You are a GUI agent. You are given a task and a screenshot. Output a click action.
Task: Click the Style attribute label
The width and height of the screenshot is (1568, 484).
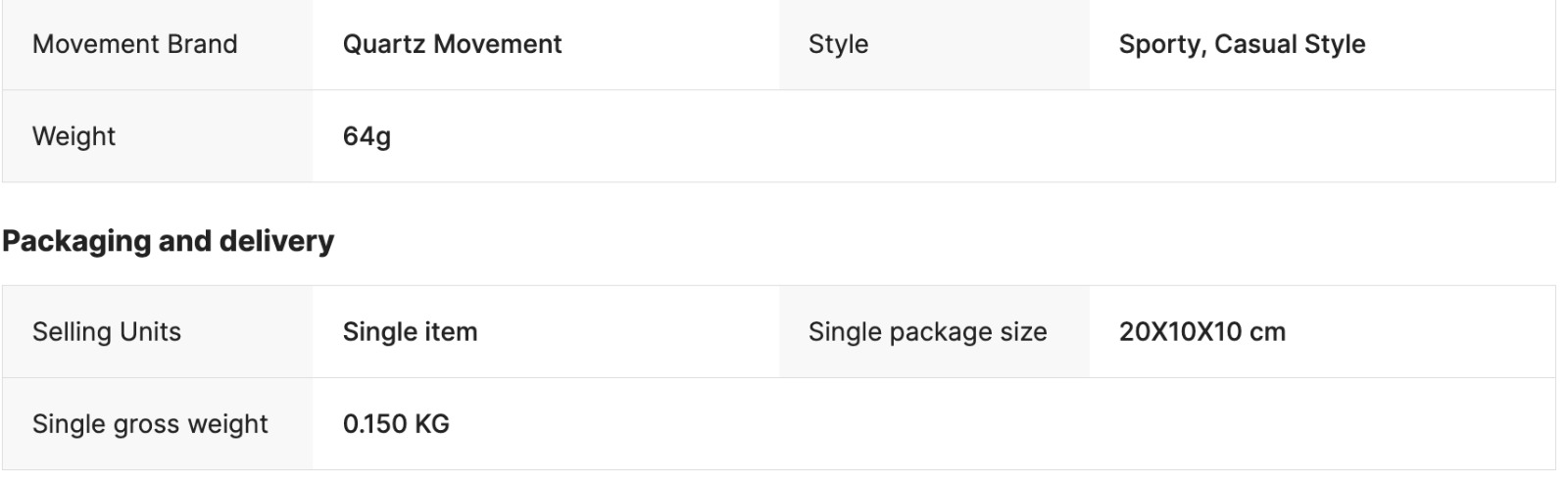click(838, 44)
